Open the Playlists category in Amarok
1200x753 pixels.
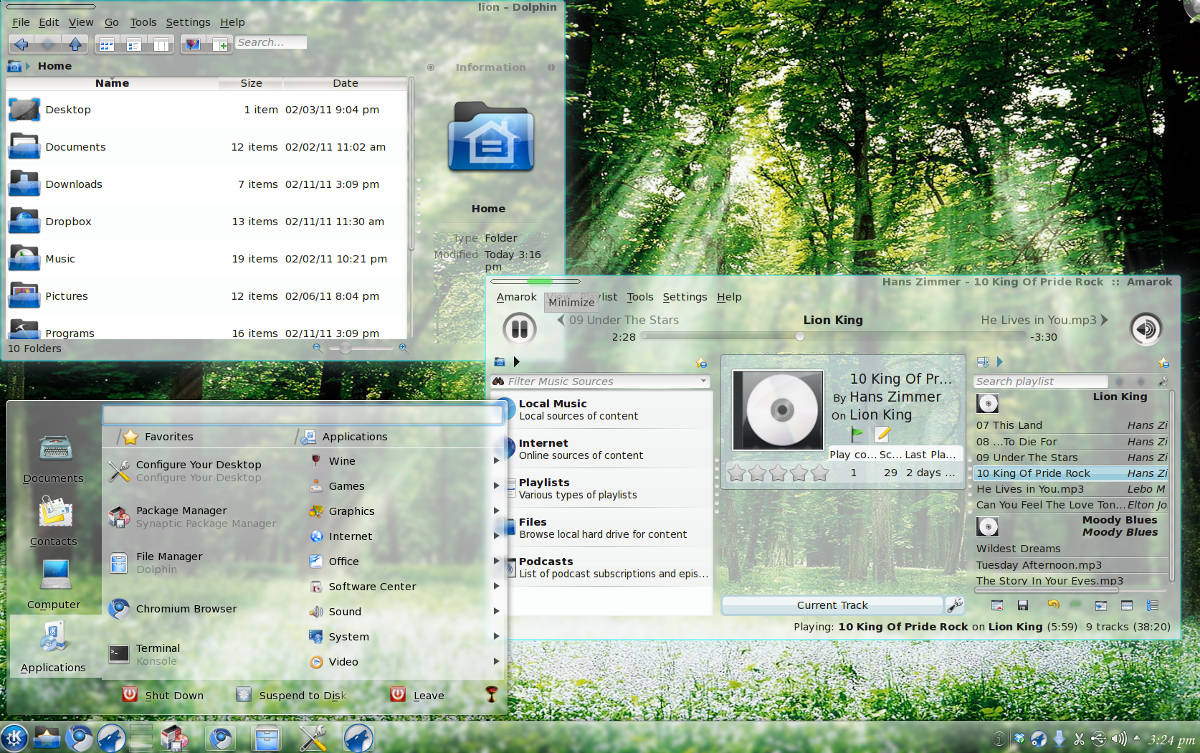[601, 488]
